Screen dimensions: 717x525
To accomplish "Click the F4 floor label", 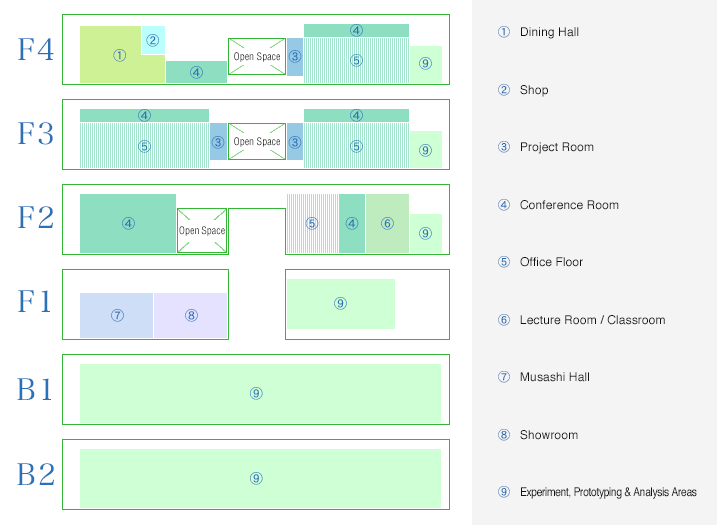I will coord(36,49).
